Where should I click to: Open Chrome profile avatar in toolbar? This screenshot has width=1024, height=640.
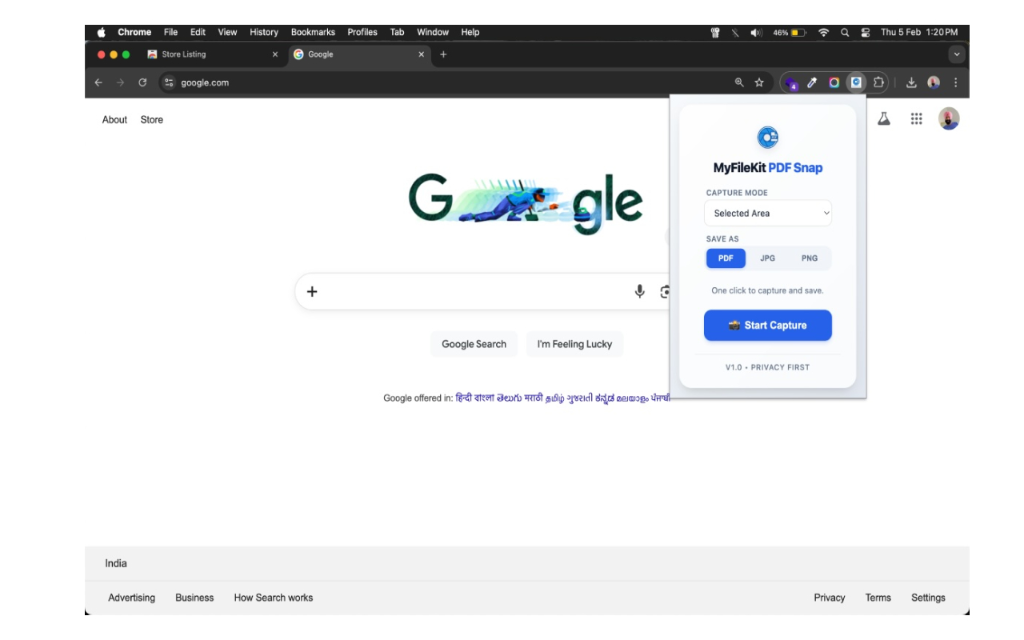(933, 82)
